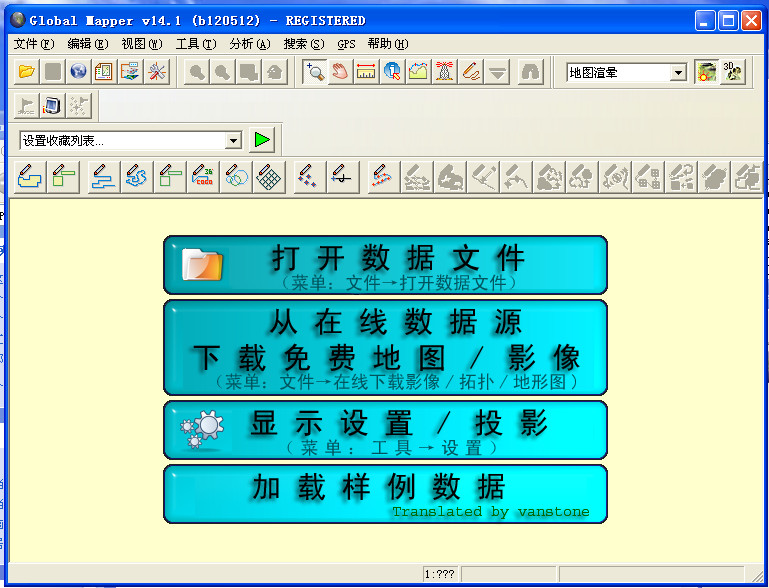Click the greyed-out Save icon next to Open
This screenshot has height=588, width=769.
click(x=52, y=72)
